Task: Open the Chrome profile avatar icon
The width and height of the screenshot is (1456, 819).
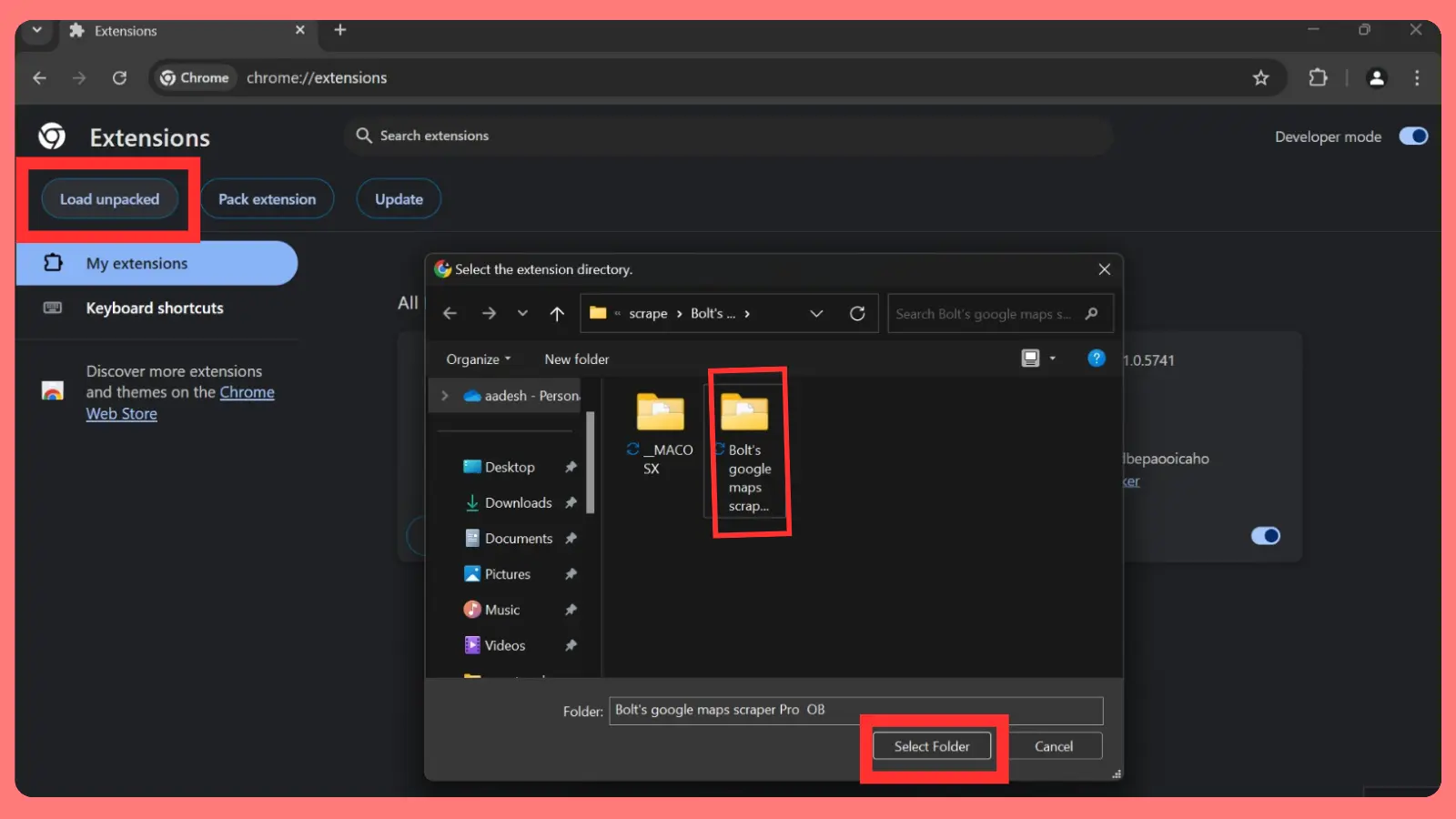Action: (1376, 78)
